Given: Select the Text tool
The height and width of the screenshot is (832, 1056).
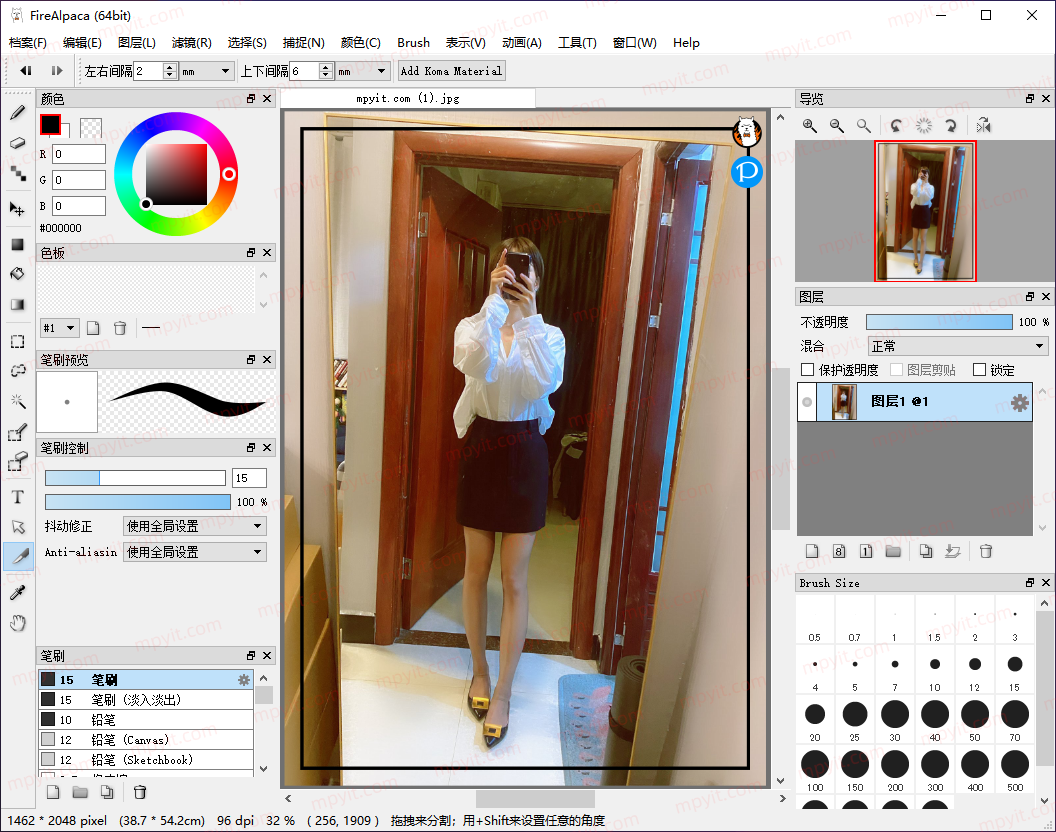Looking at the screenshot, I should pyautogui.click(x=18, y=497).
